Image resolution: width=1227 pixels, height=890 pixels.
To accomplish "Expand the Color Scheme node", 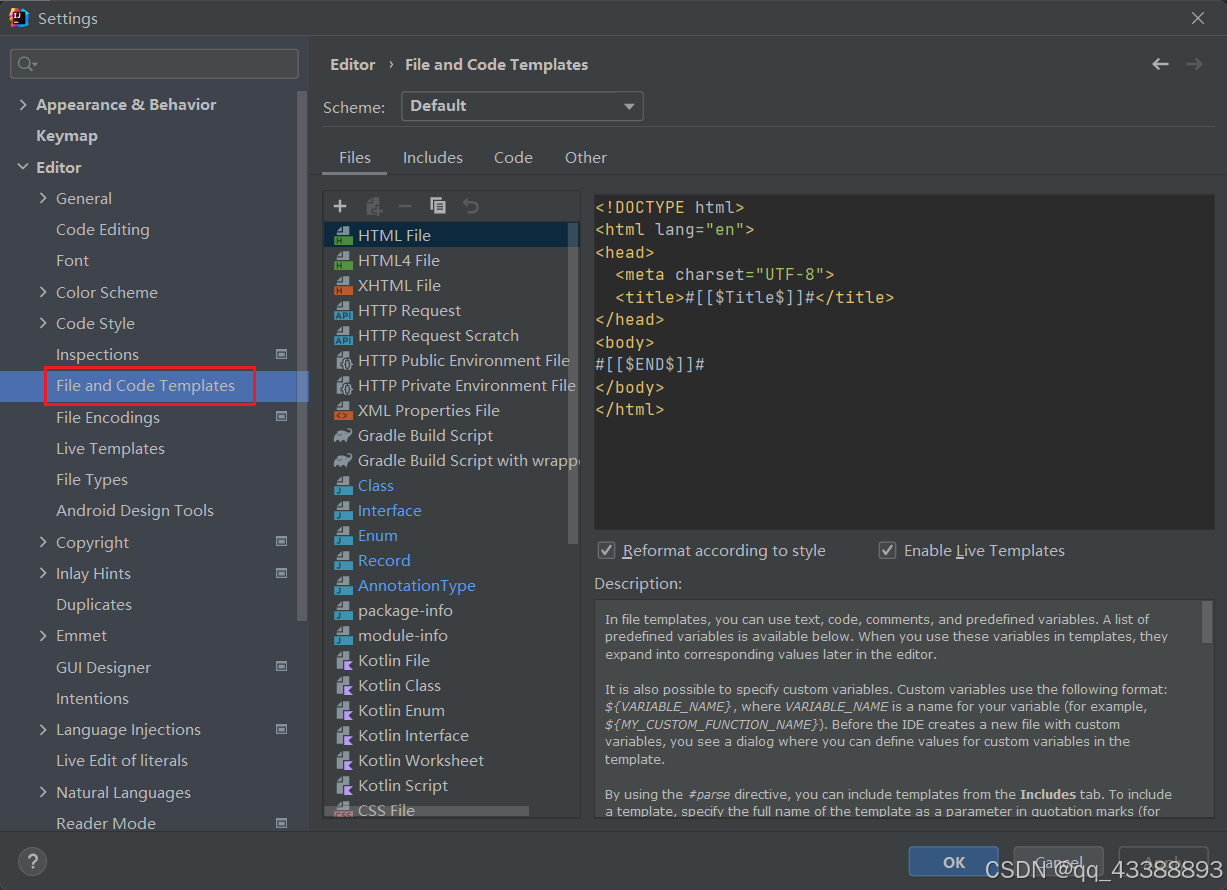I will (43, 292).
